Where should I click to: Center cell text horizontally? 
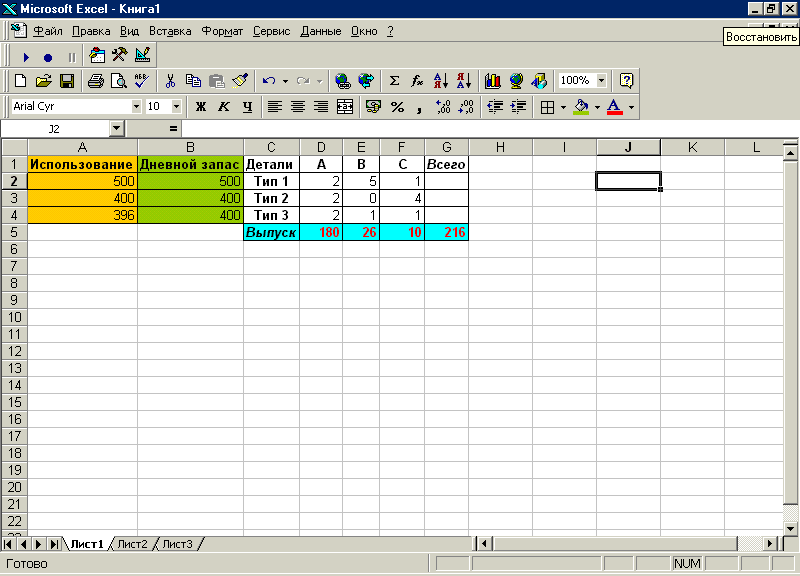pos(298,107)
